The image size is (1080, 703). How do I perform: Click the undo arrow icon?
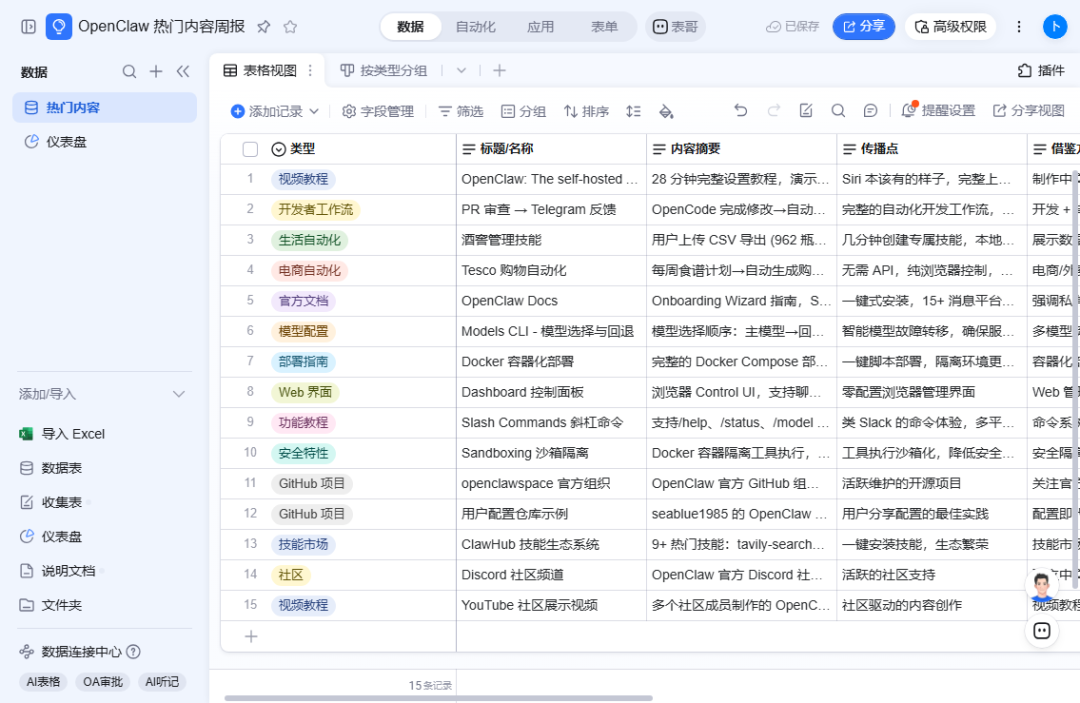tap(740, 110)
